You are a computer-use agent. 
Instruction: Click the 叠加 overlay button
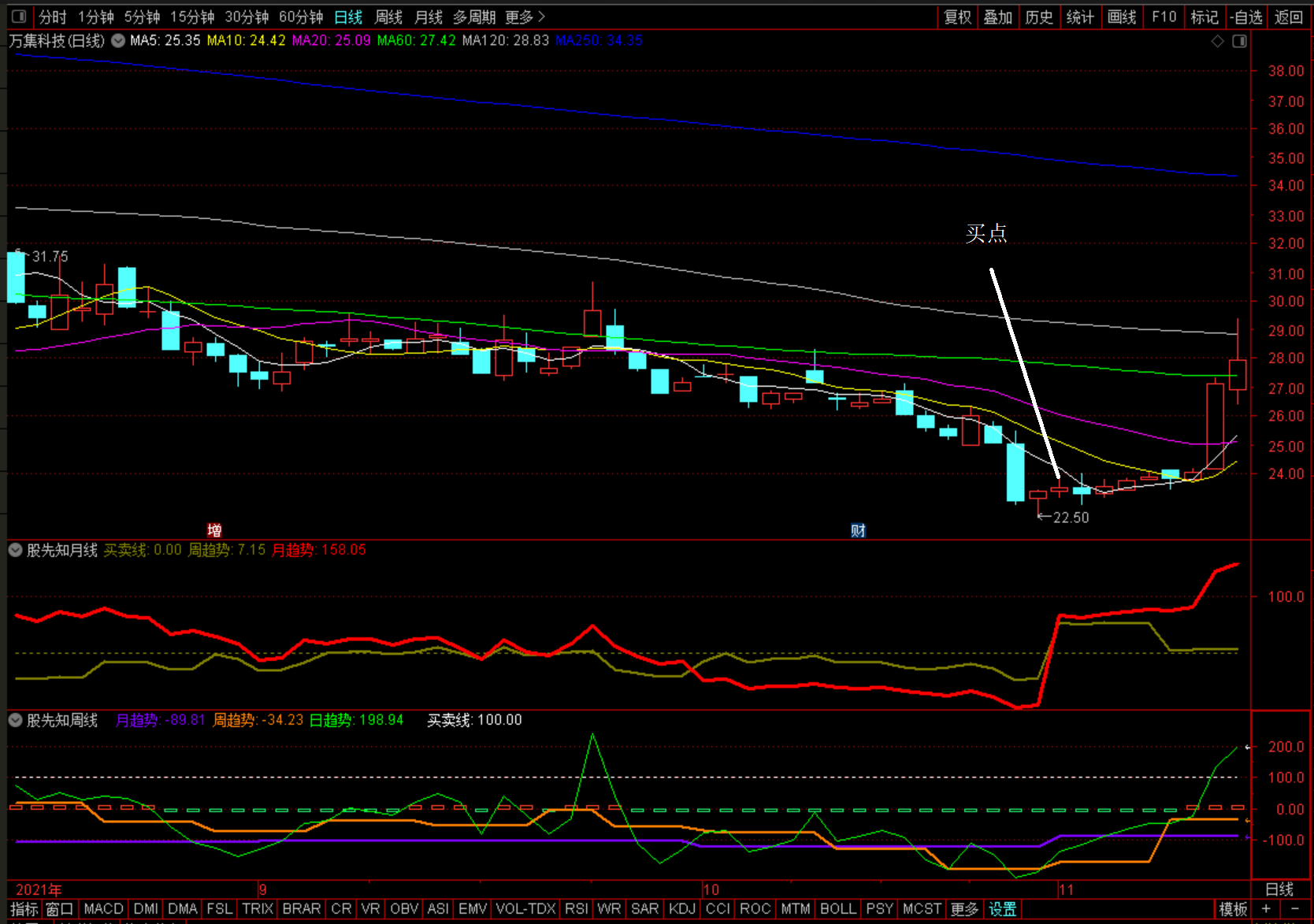point(998,17)
